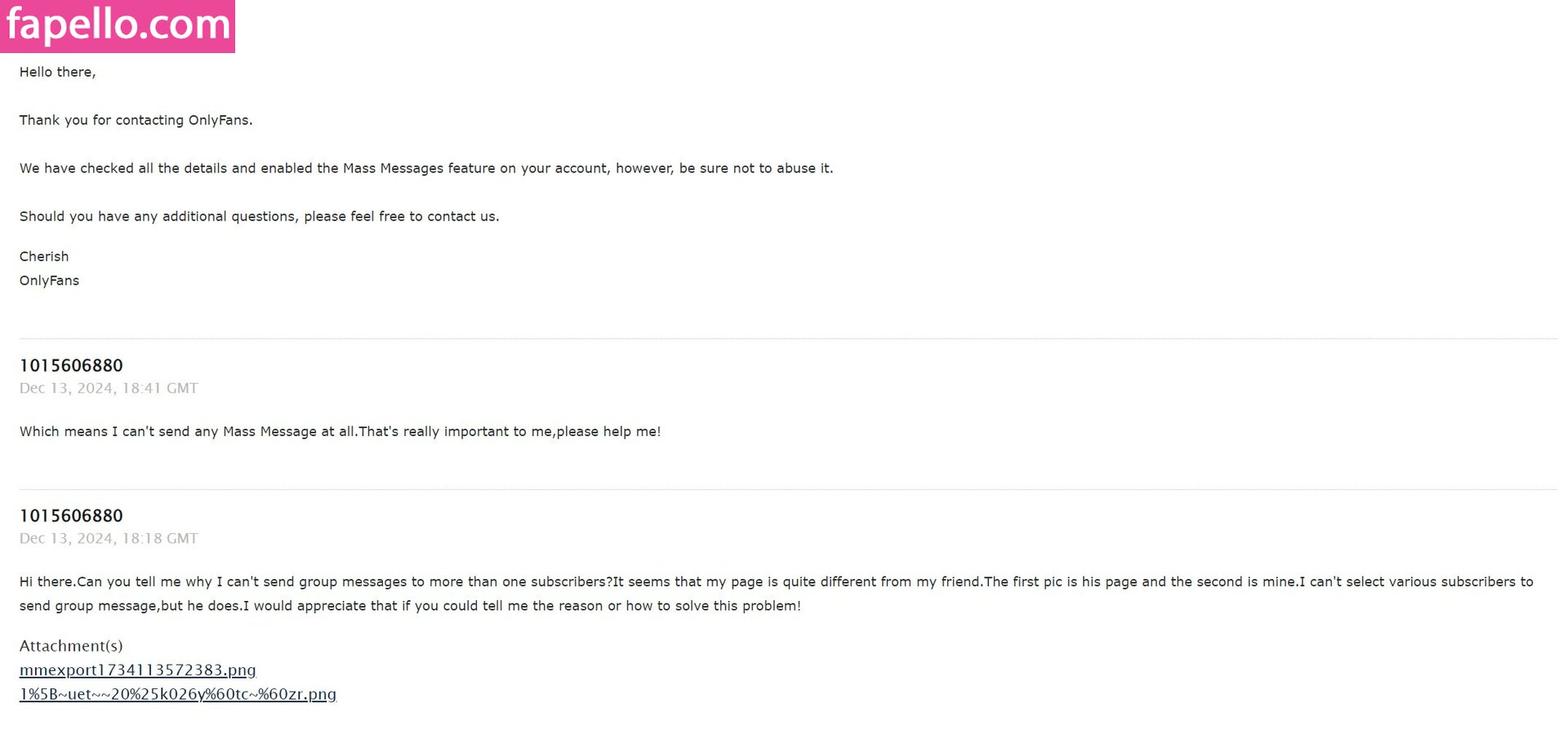
Task: Click the "Cherish" agent signature name
Action: (x=44, y=256)
